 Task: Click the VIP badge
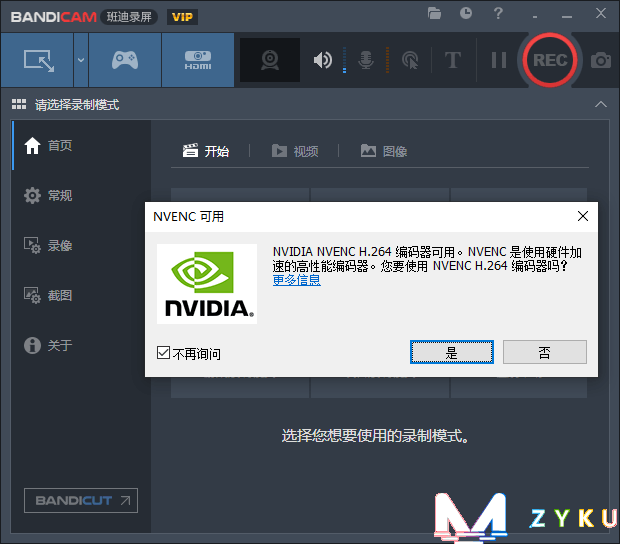[x=182, y=17]
